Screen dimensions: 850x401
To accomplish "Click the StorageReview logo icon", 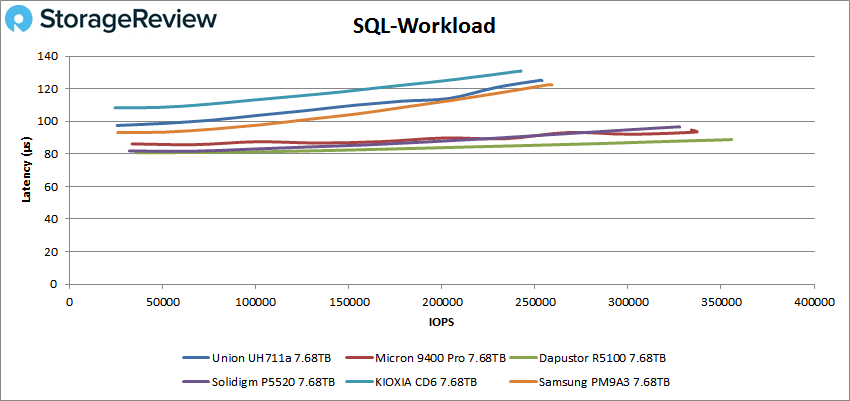I will 20,20.
